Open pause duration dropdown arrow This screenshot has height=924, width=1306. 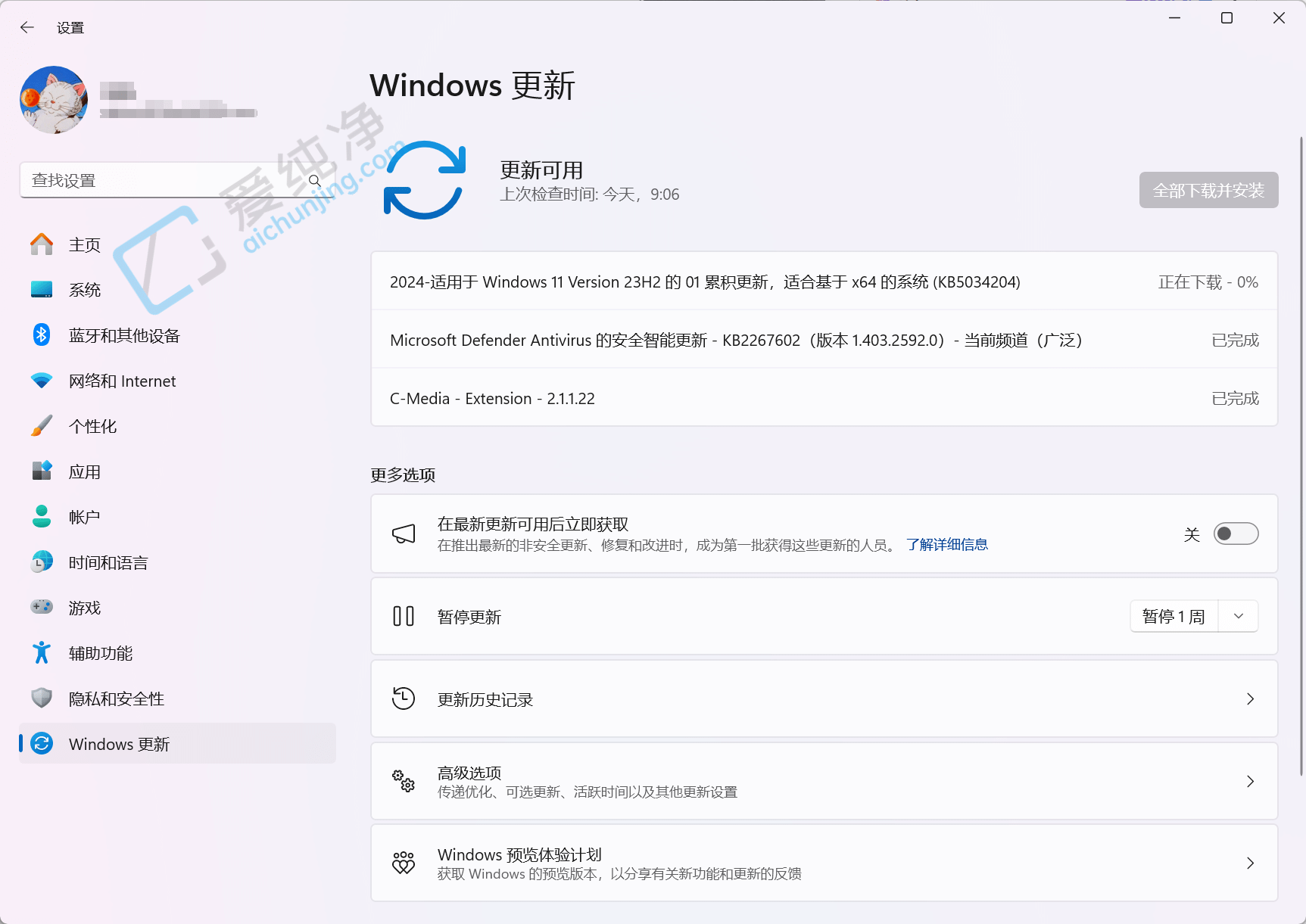coord(1239,616)
